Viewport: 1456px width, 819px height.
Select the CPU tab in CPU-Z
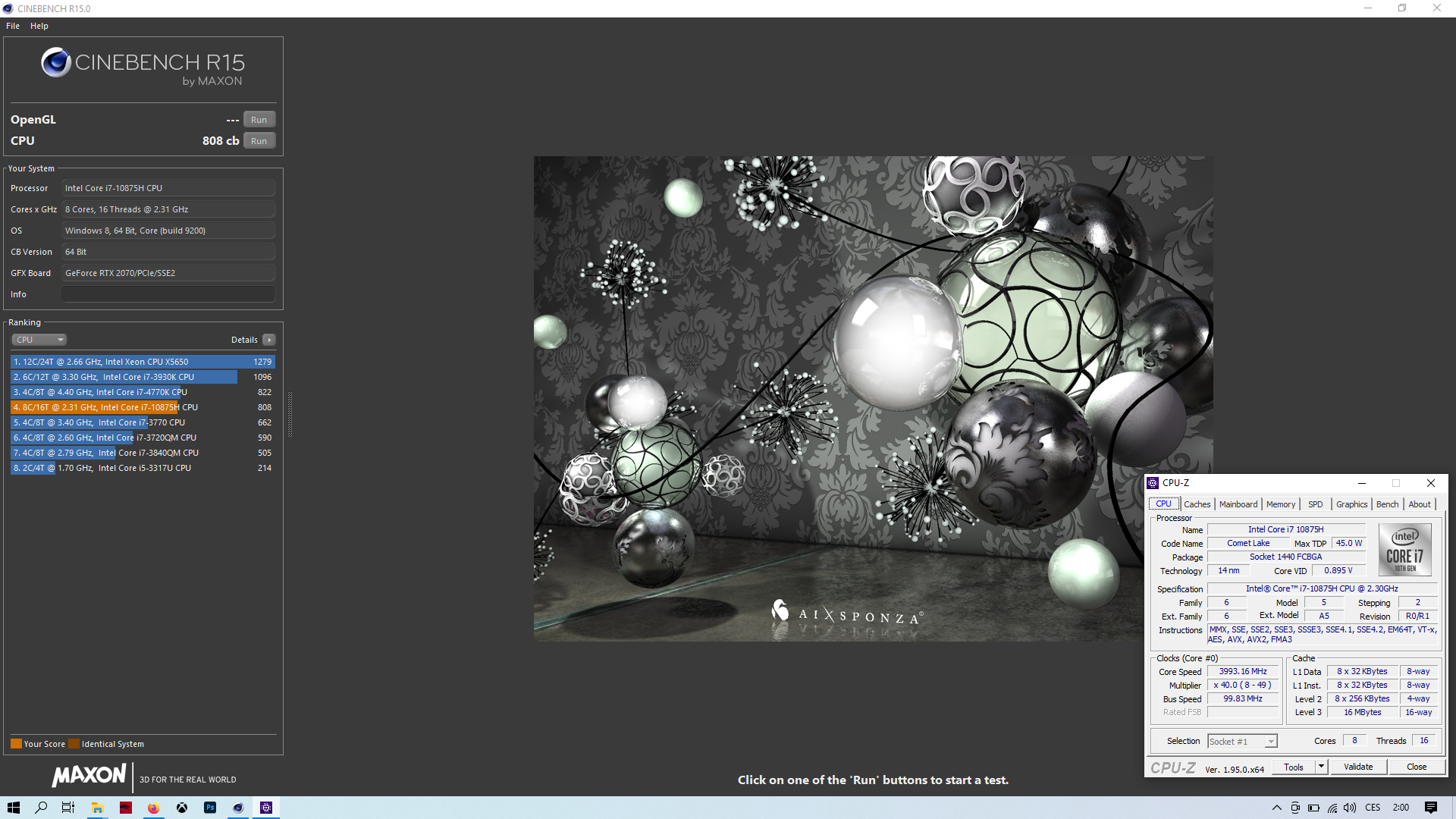click(1163, 504)
